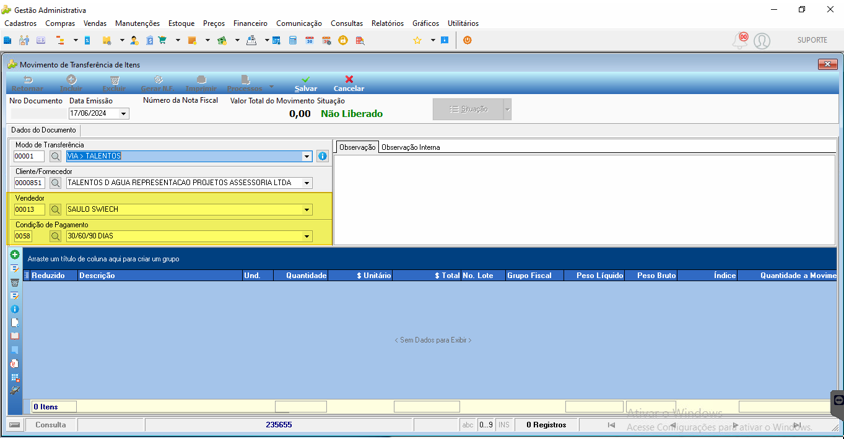844x439 pixels.
Task: Select the Observação tab
Action: (357, 147)
